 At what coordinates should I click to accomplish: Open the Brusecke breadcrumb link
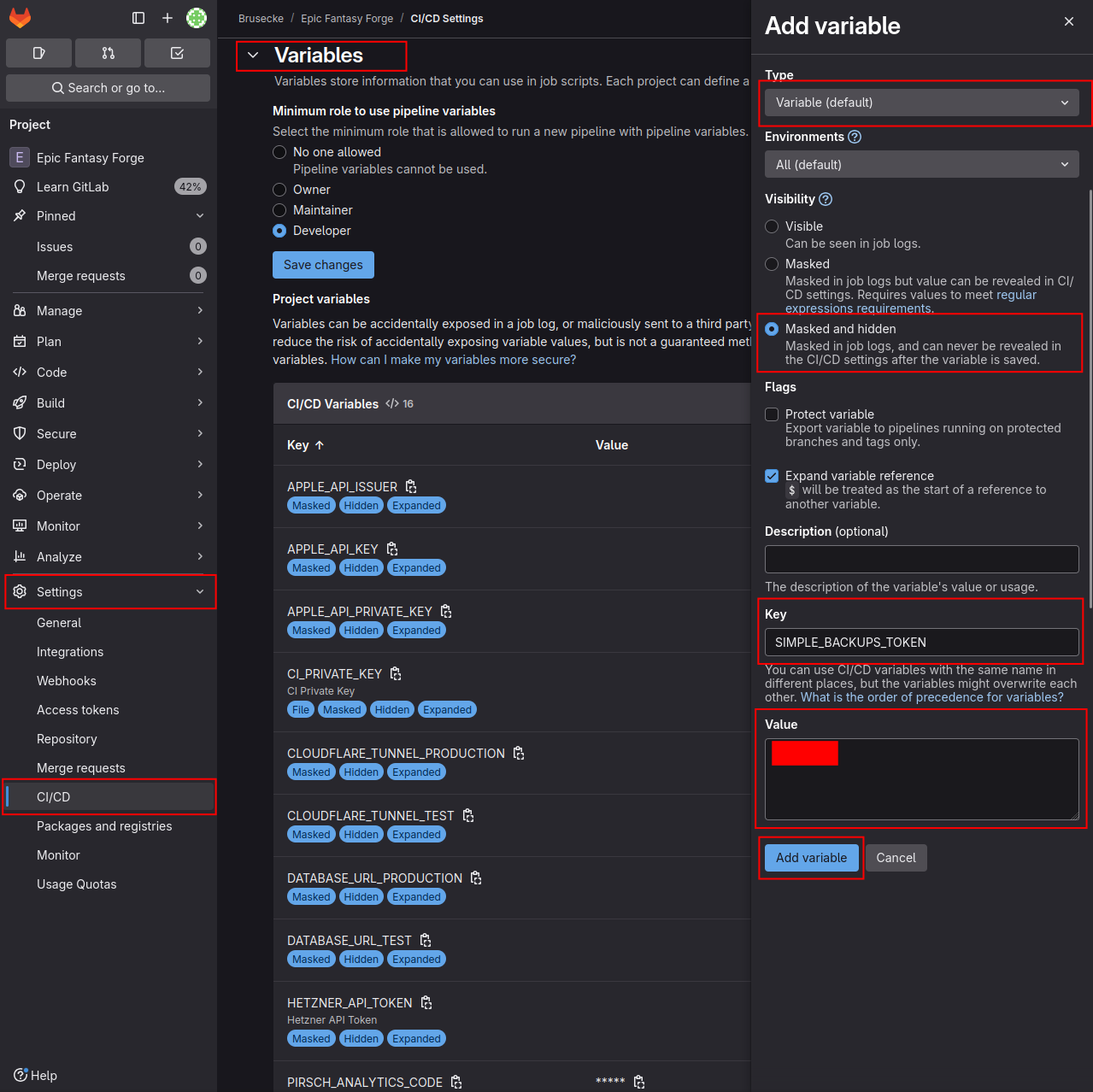261,19
